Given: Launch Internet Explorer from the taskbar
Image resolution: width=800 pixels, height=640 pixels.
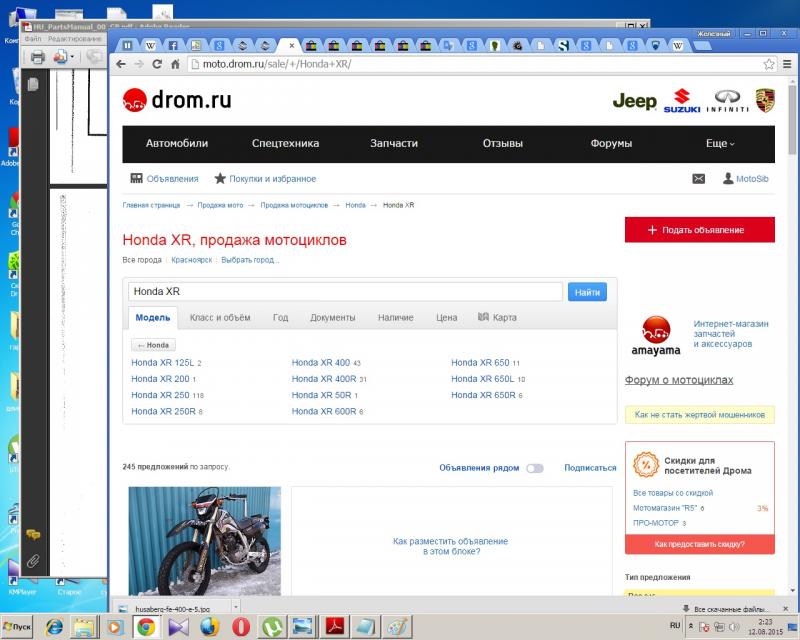Looking at the screenshot, I should (54, 627).
